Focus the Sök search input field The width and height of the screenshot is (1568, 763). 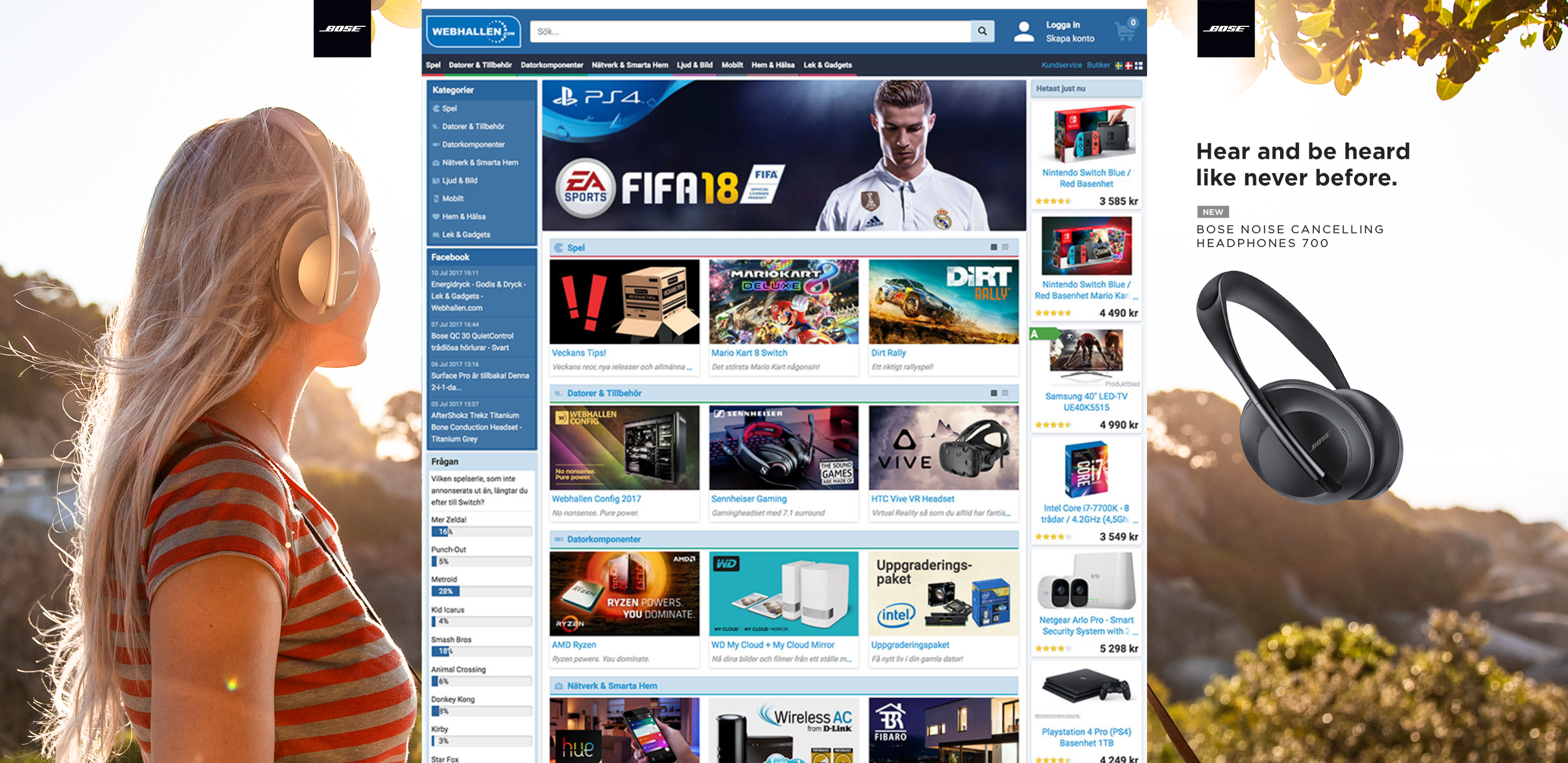click(x=751, y=31)
